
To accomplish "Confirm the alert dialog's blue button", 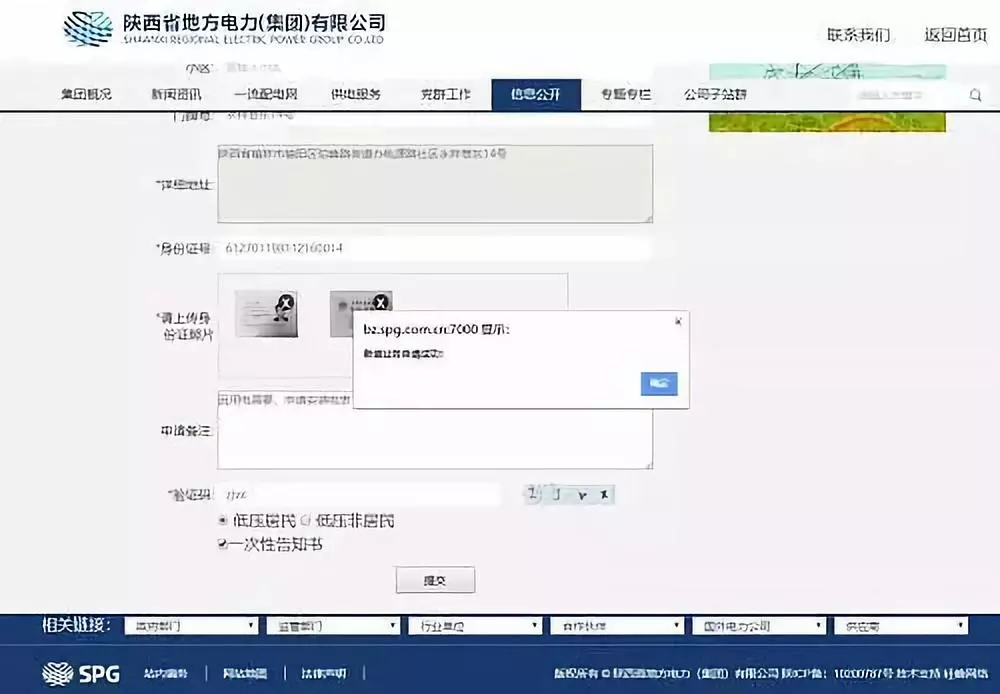I will (x=659, y=383).
